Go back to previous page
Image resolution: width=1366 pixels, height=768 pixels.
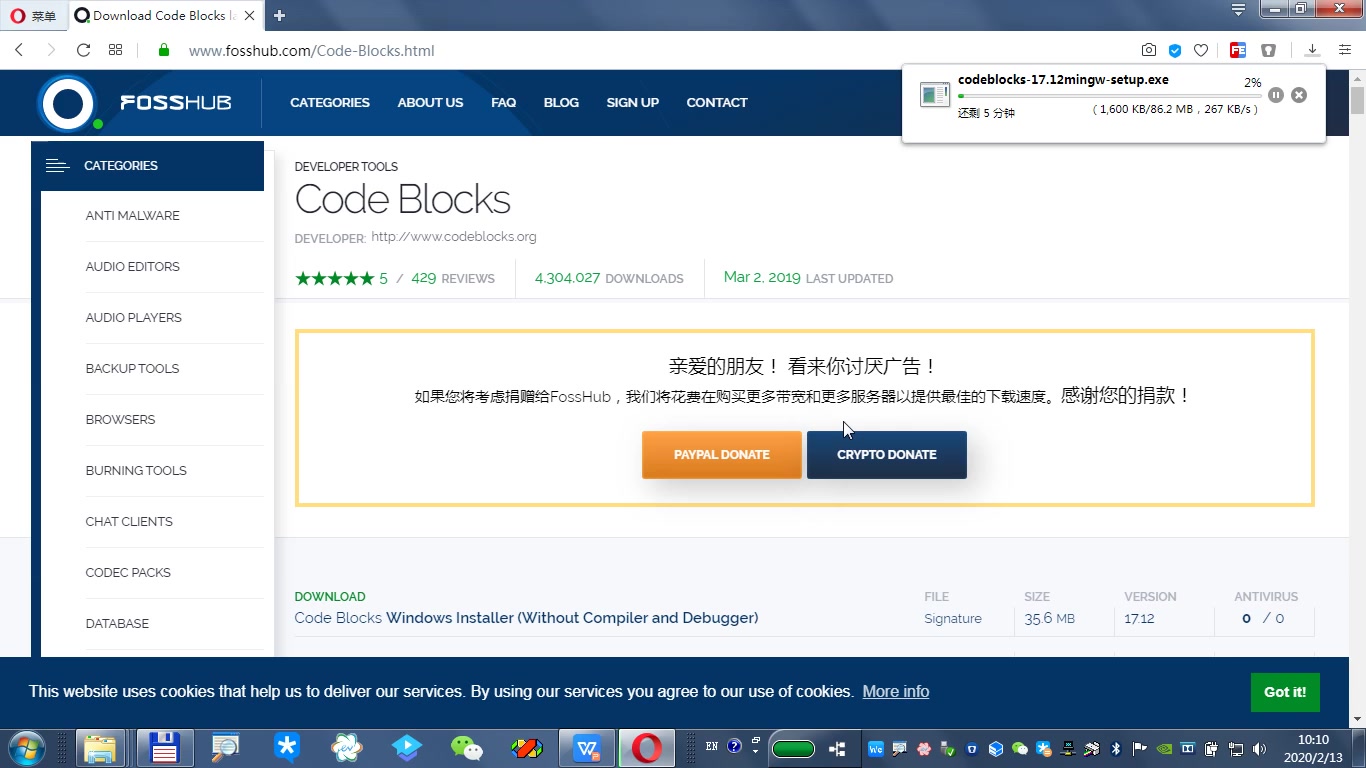19,50
